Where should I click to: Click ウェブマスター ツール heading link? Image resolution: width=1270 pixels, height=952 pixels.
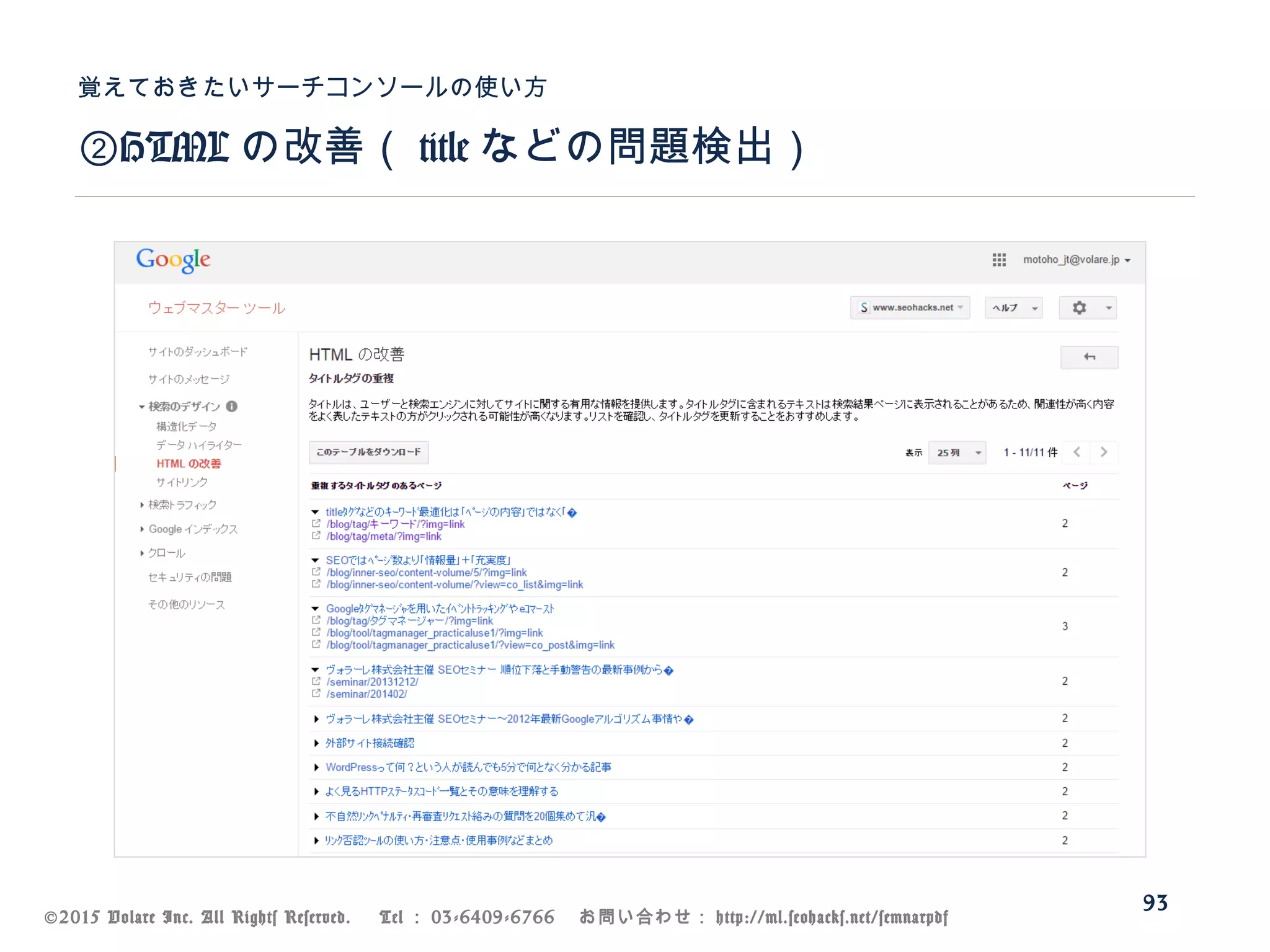coord(216,307)
